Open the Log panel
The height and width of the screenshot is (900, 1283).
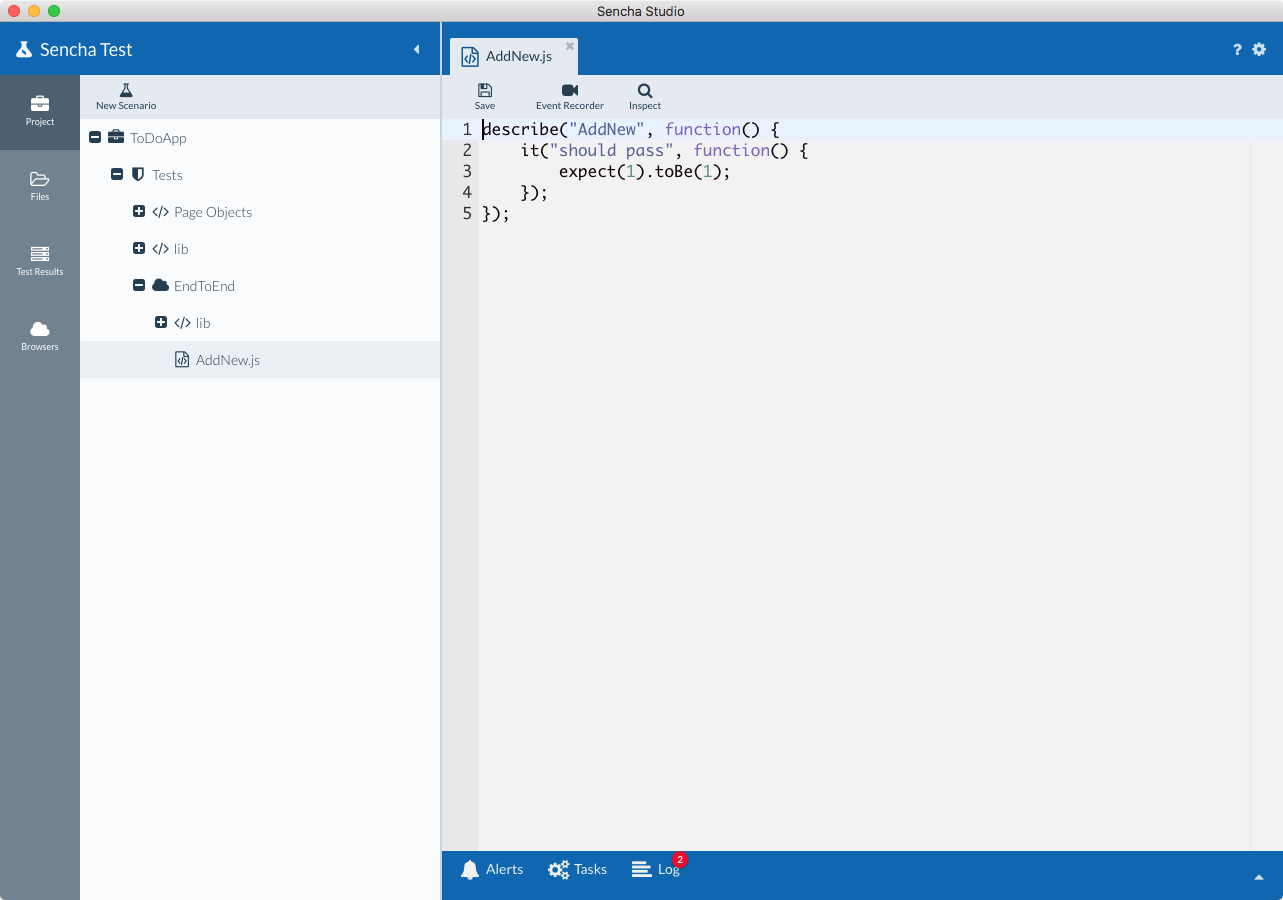click(656, 870)
